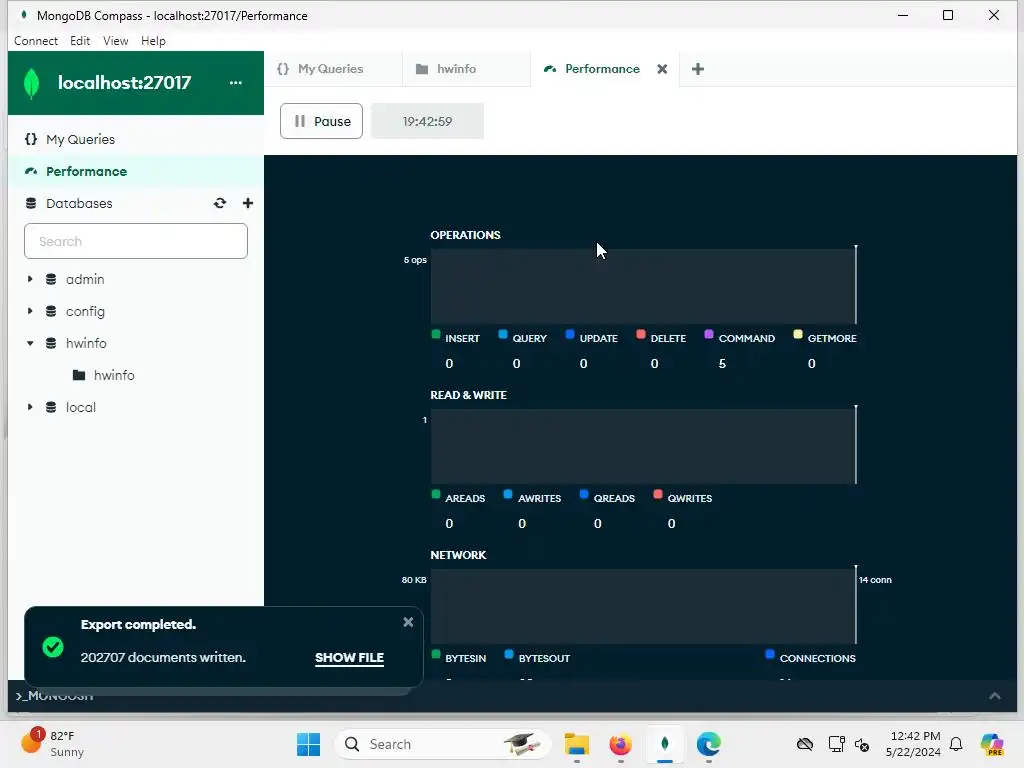This screenshot has width=1024, height=768.
Task: Click the INSERT green legend swatch
Action: 436,334
